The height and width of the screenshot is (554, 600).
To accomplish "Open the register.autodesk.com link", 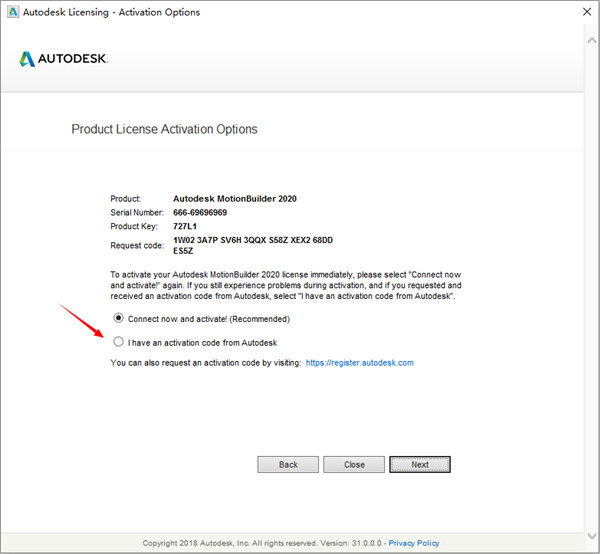I will click(x=359, y=363).
